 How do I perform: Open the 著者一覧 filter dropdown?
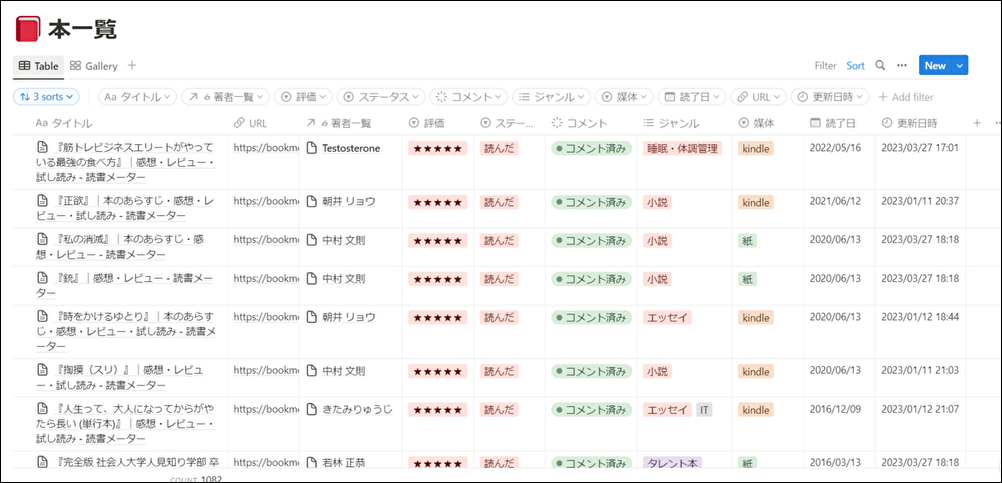coord(226,96)
